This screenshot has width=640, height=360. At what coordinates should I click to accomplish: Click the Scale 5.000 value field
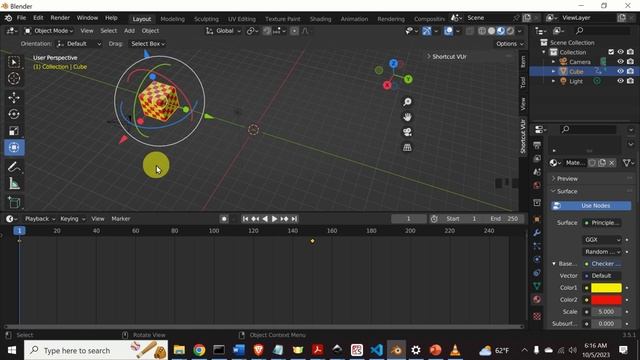tap(606, 311)
